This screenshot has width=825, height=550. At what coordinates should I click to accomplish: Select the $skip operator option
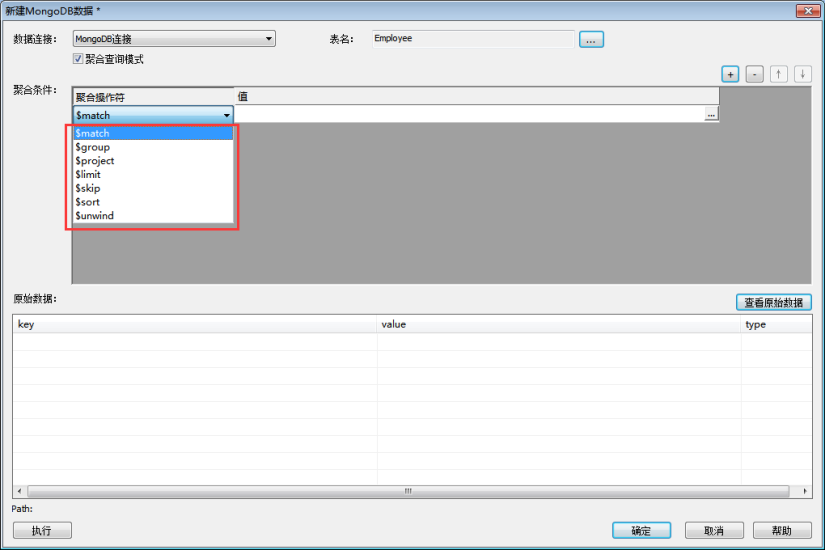[x=88, y=188]
